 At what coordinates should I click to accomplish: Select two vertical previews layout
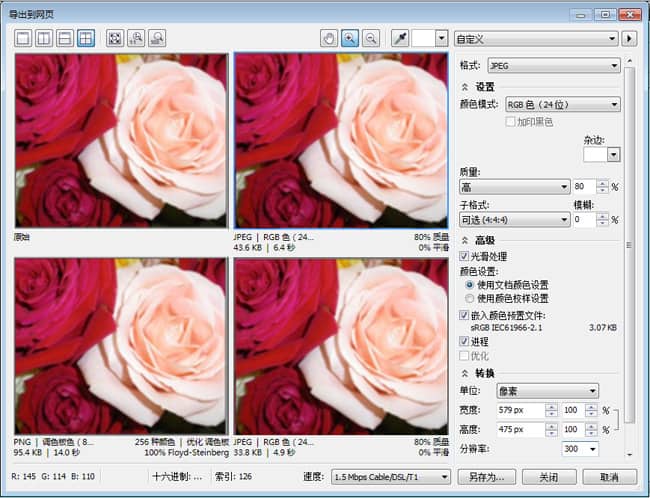click(x=44, y=39)
